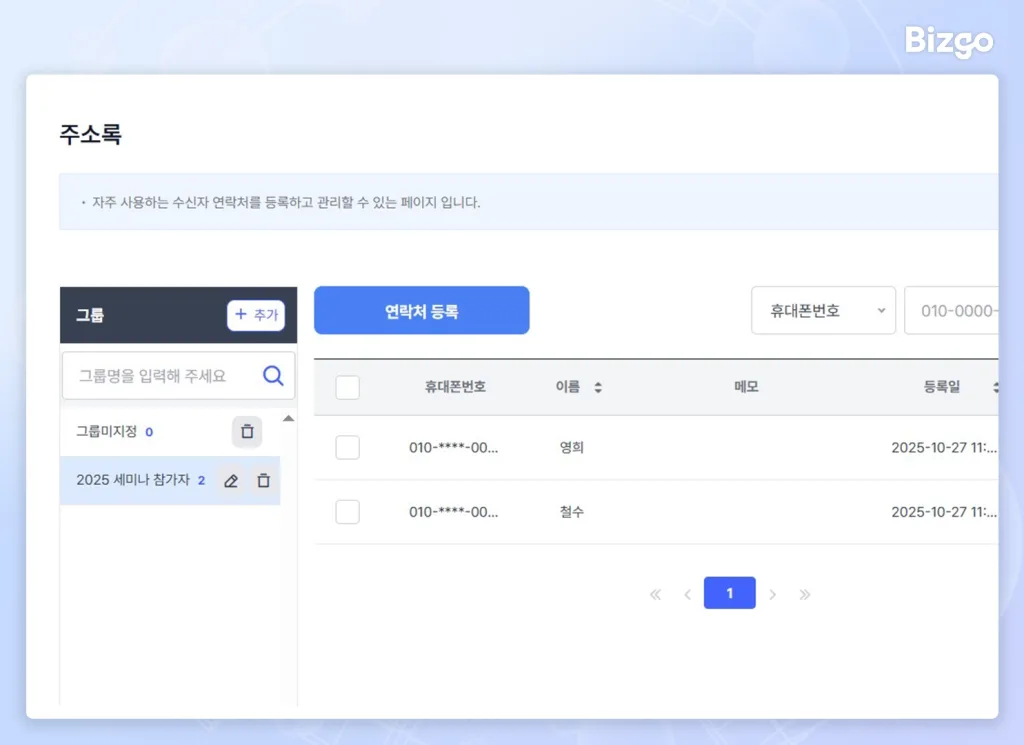This screenshot has width=1024, height=745.
Task: Return to the first page with the double-left arrow
Action: click(655, 593)
